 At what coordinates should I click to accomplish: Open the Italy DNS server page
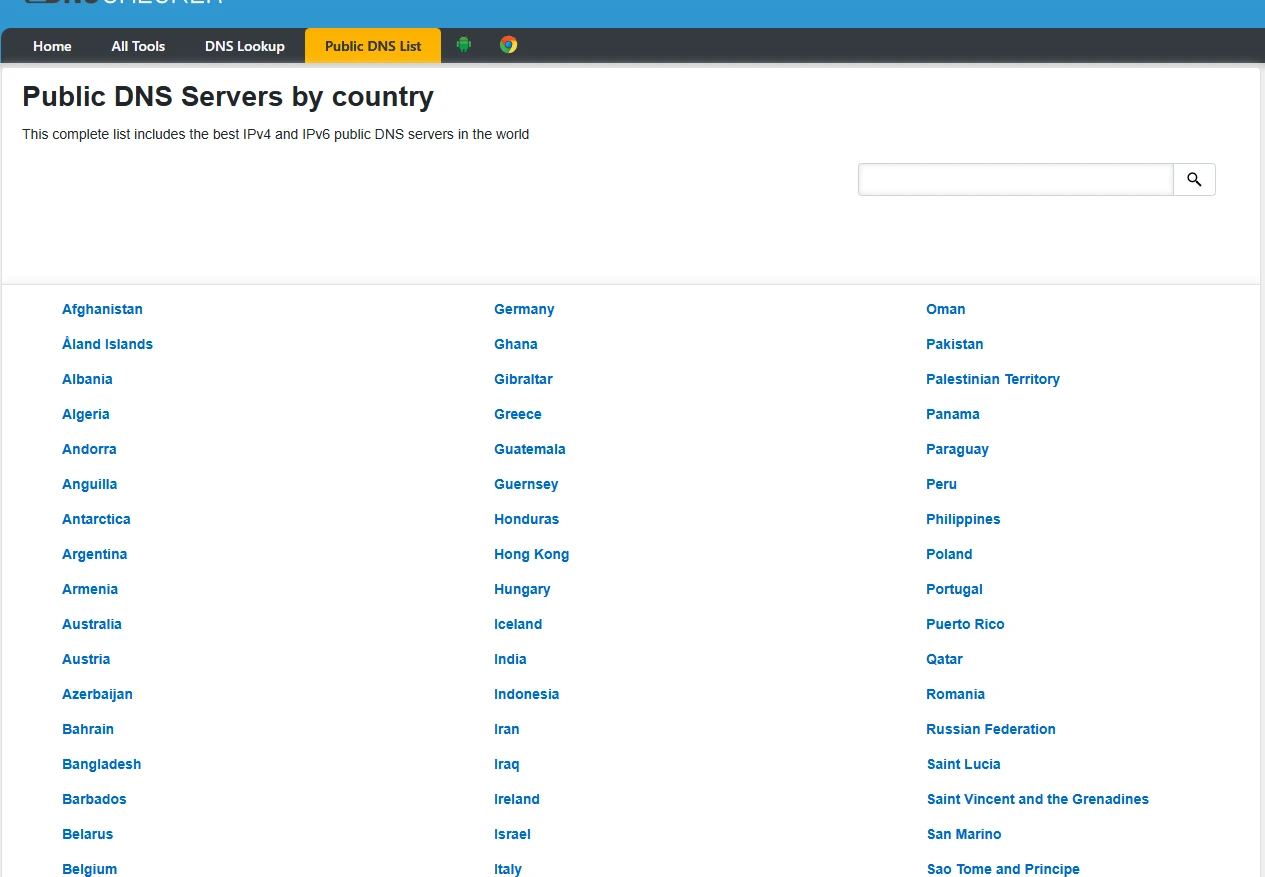[507, 869]
